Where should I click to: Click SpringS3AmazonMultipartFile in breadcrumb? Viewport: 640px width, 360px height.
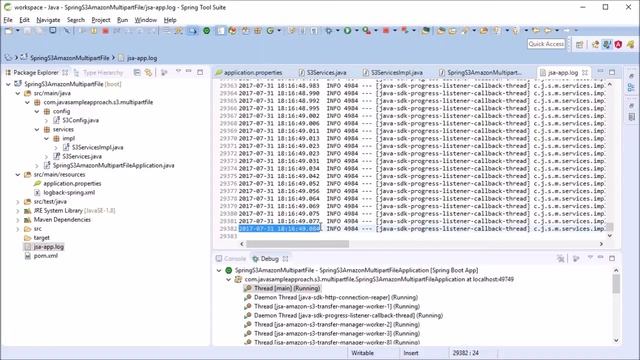[69, 58]
